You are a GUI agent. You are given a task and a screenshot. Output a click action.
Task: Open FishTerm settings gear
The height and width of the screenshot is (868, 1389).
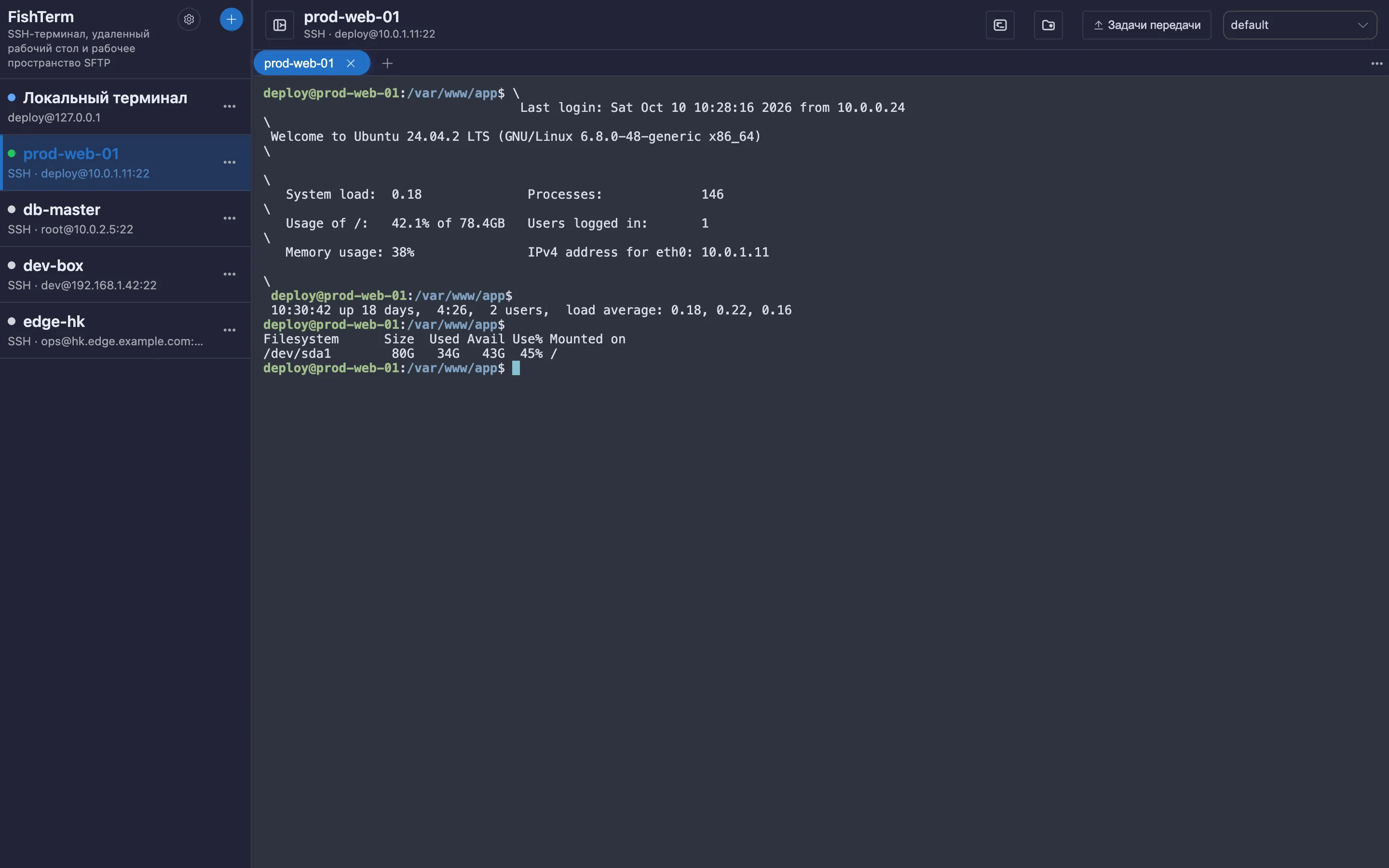189,19
